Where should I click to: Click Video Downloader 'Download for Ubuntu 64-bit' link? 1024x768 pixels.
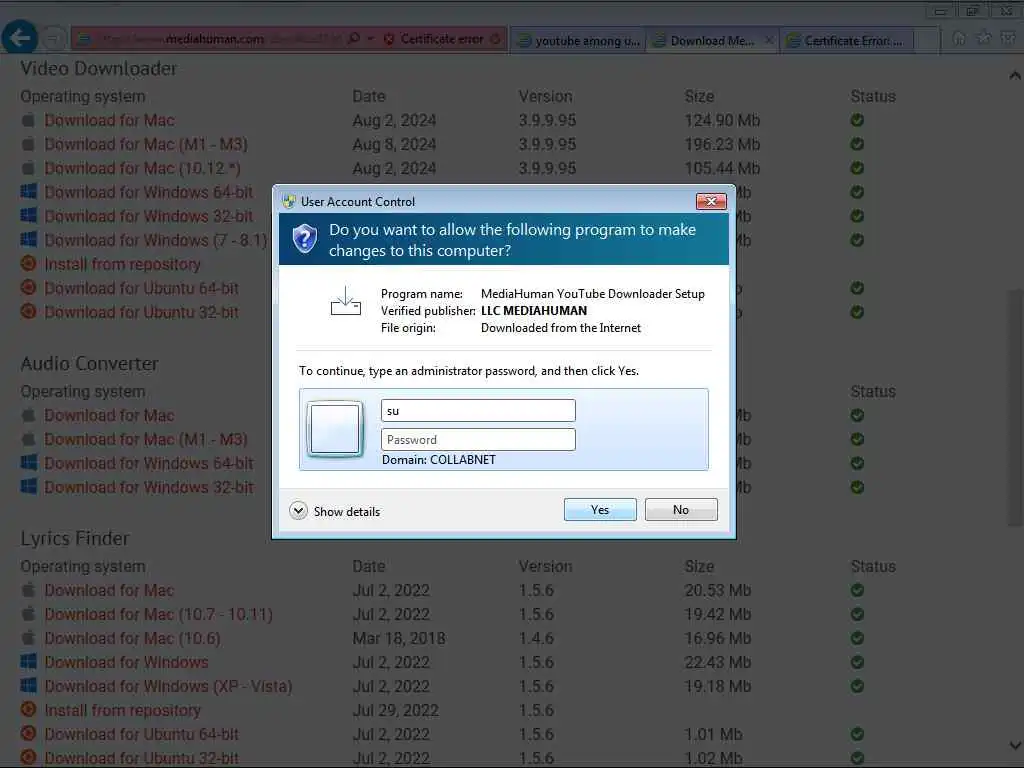tap(141, 288)
